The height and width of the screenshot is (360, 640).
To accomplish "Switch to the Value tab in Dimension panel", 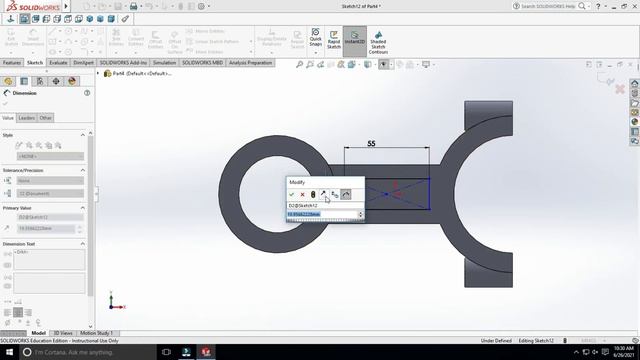I will click(x=8, y=118).
